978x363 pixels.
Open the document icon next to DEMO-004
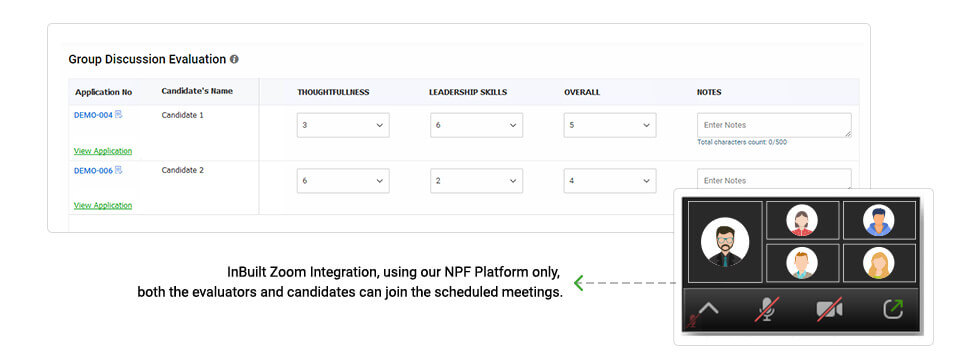[x=119, y=114]
